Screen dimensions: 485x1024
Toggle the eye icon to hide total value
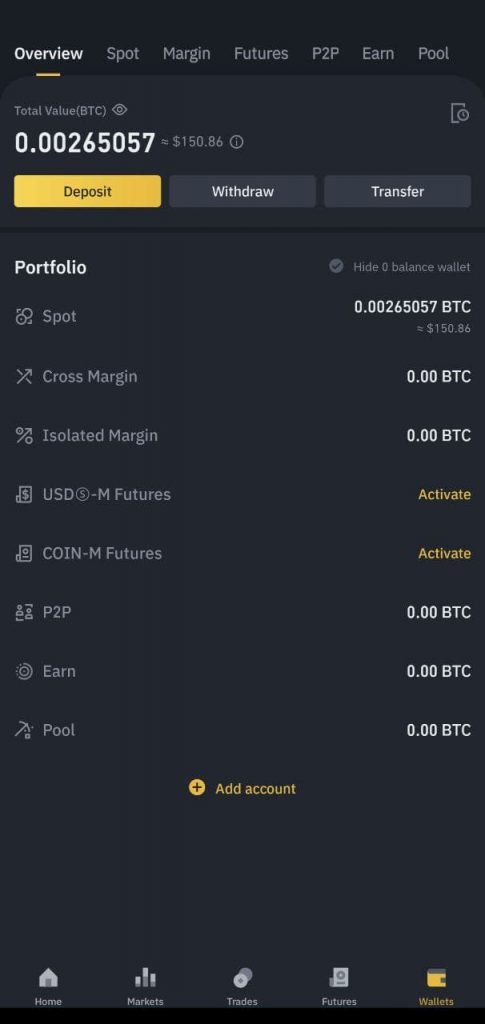coord(119,110)
